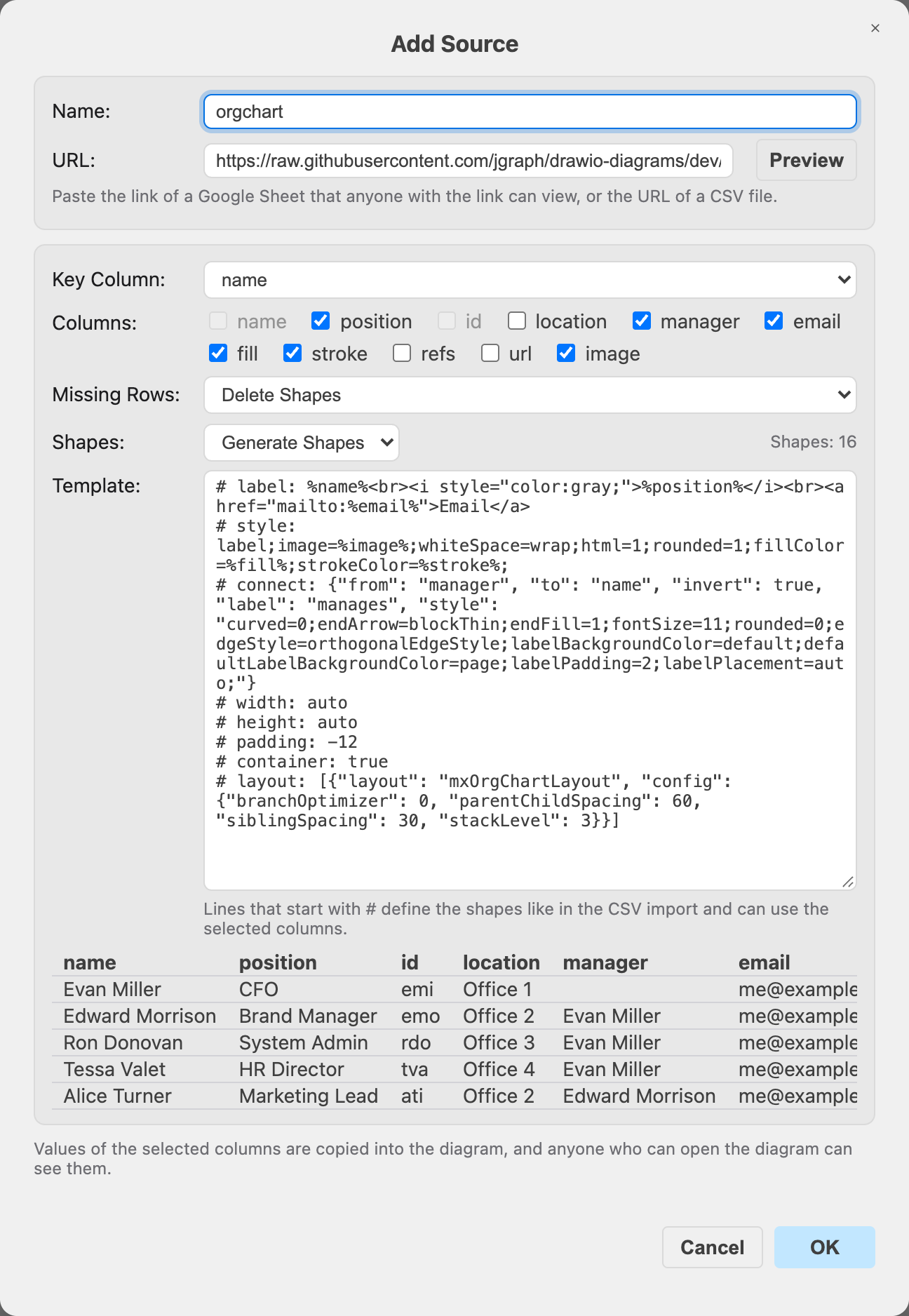Uncheck the manager column checkbox
The width and height of the screenshot is (909, 1316).
tap(641, 321)
